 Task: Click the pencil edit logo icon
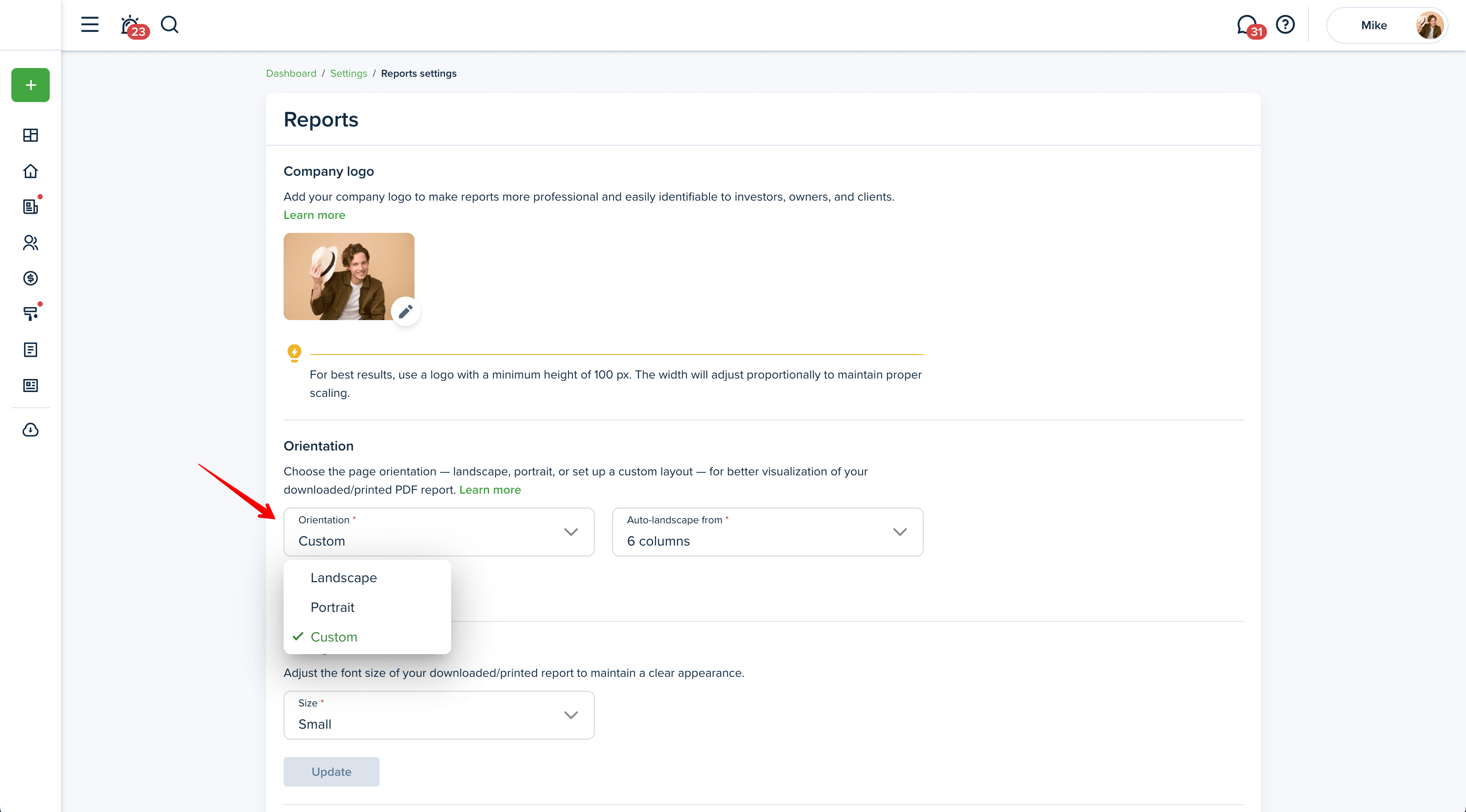(x=405, y=312)
